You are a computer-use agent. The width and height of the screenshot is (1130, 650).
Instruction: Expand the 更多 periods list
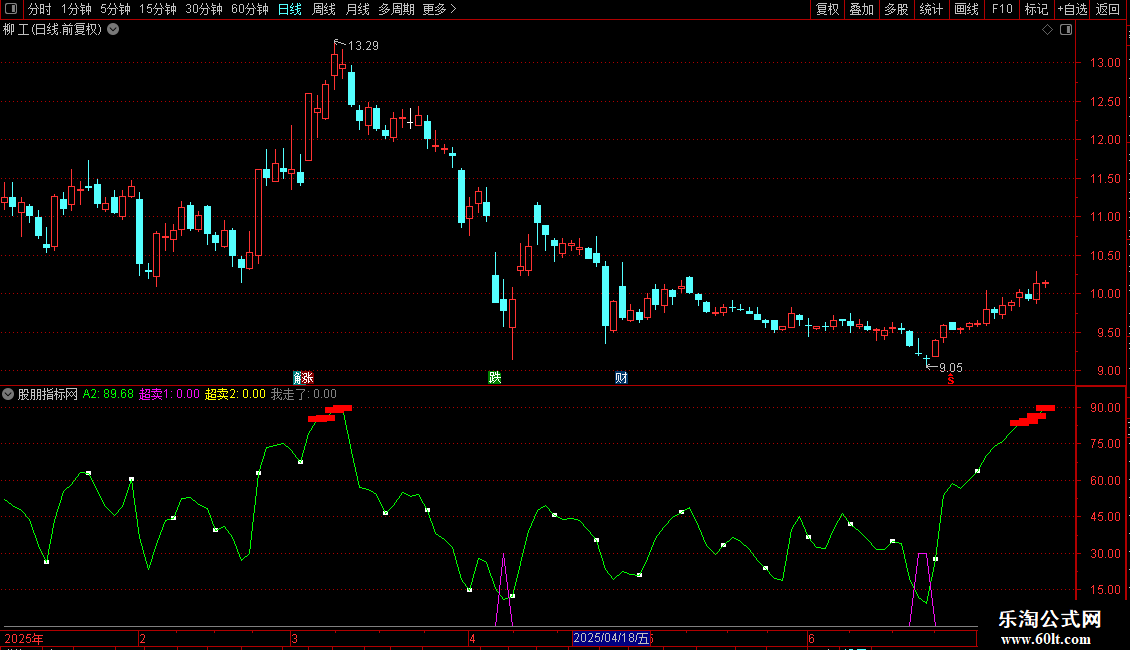click(439, 9)
